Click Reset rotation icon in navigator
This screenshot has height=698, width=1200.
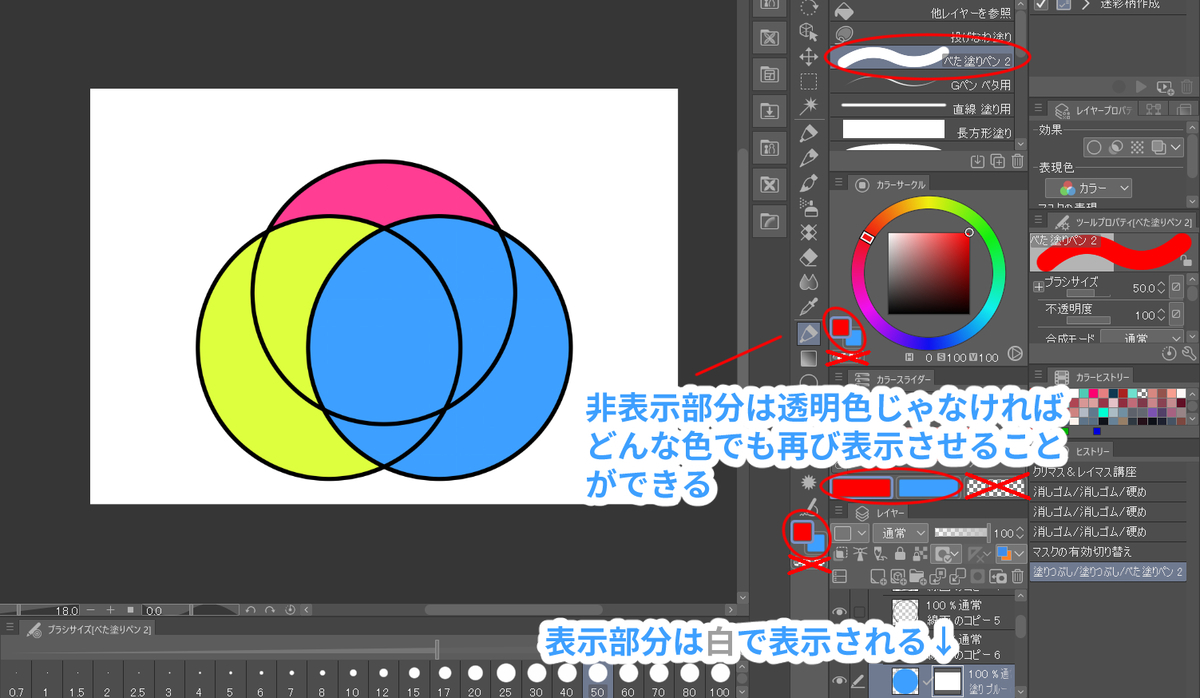click(x=290, y=609)
